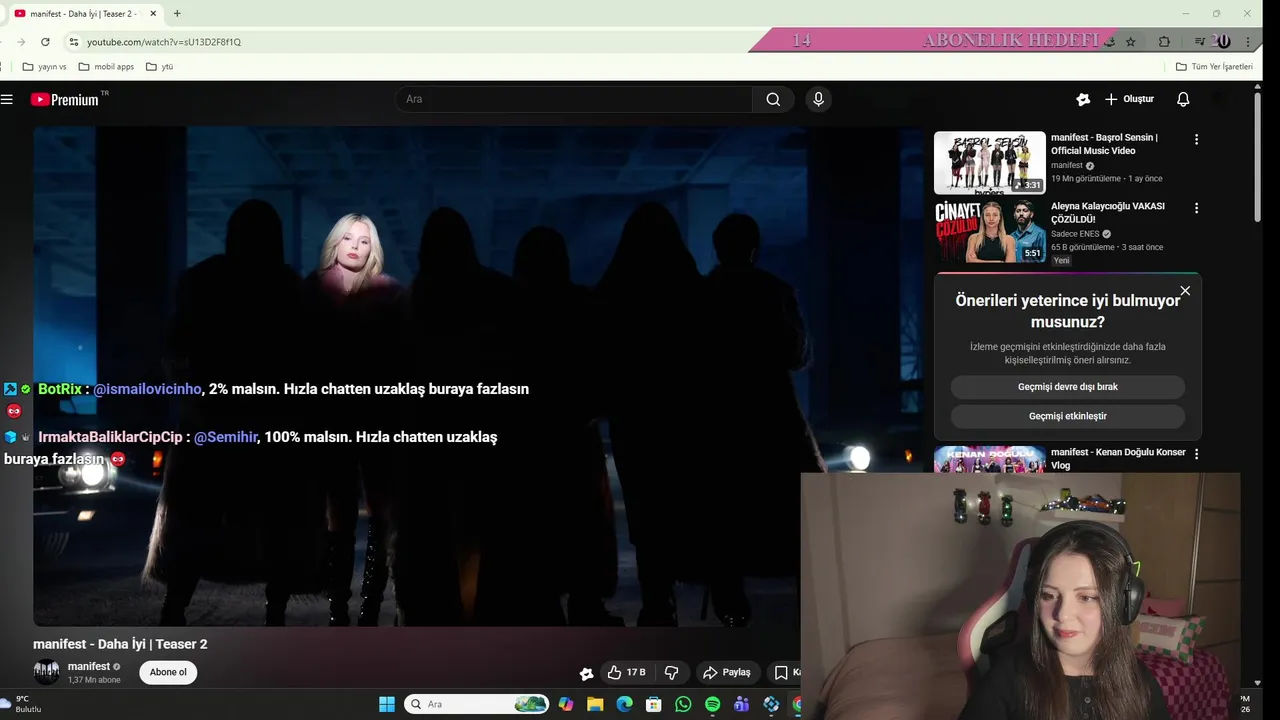Click the install/download icon in address bar
Screen dimensions: 1280x720
[x=1108, y=42]
